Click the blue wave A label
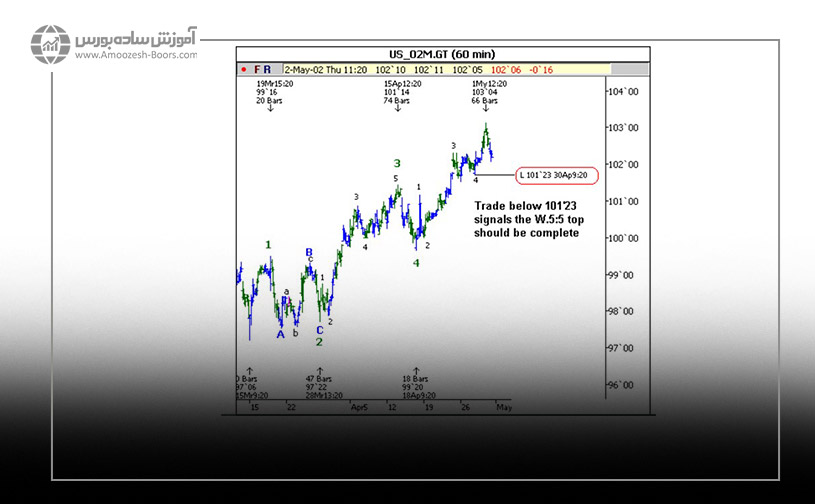The height and width of the screenshot is (504, 815). coord(281,335)
